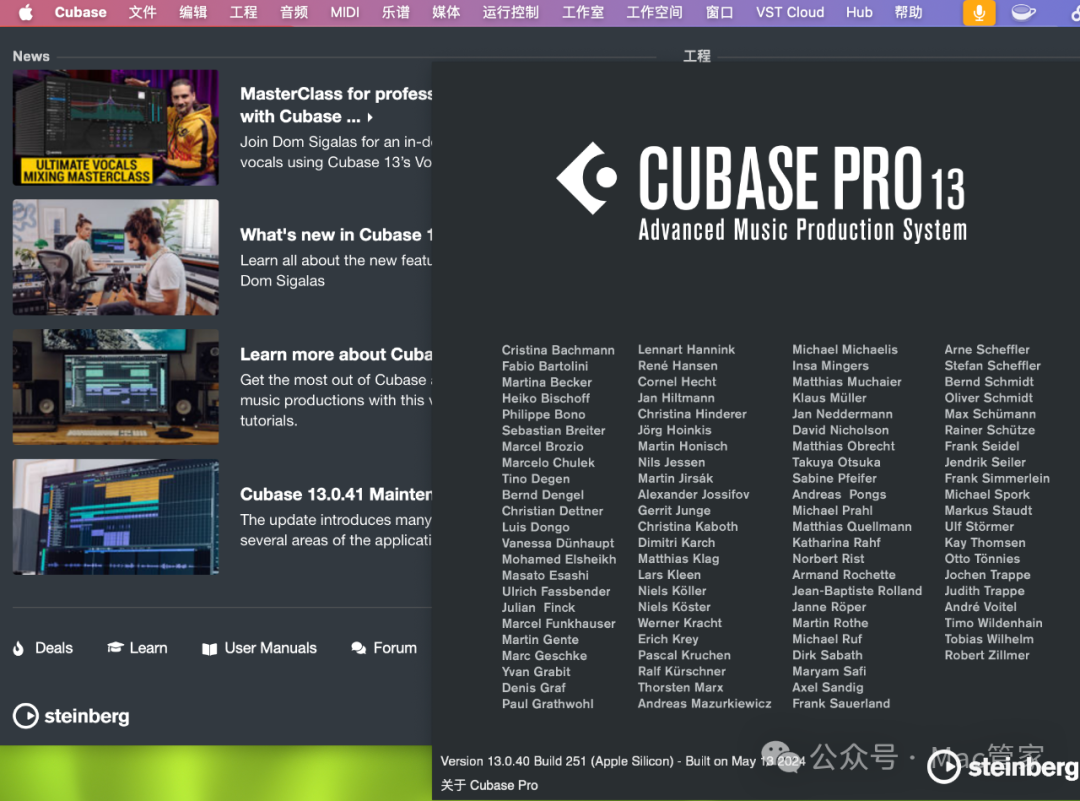Click the Steinberg logo in the Hub
The height and width of the screenshot is (801, 1080).
pos(71,716)
